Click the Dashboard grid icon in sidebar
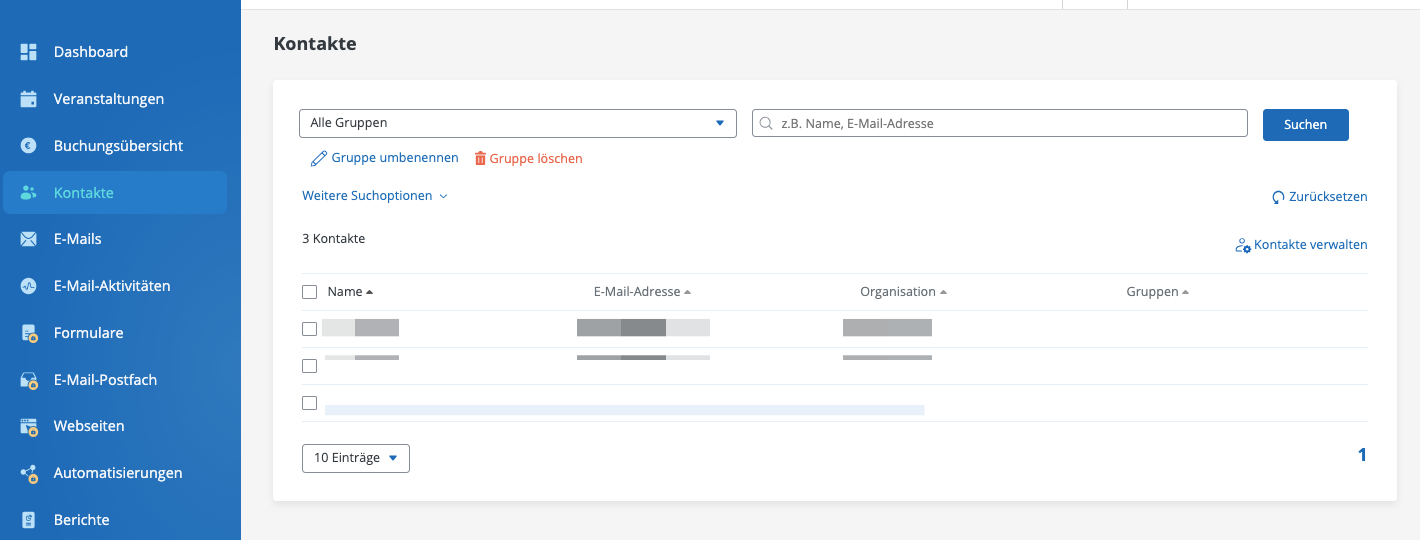 click(29, 52)
